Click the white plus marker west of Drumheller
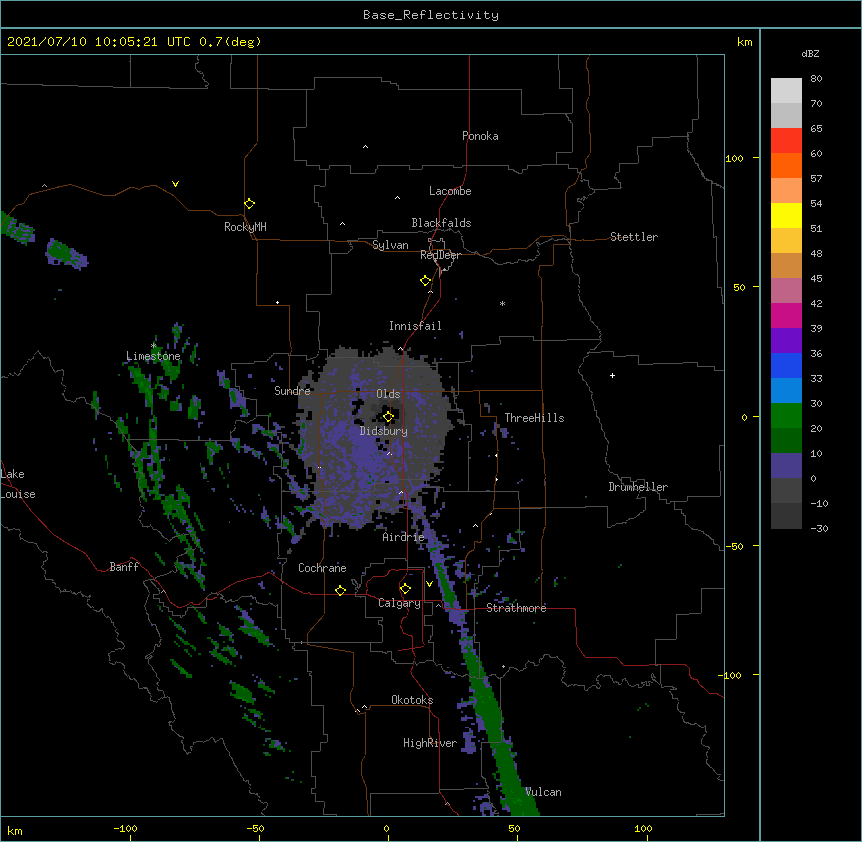 click(x=612, y=375)
